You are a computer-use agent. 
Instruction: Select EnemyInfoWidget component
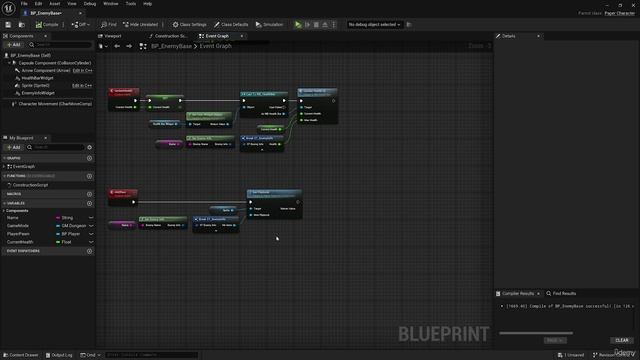click(x=38, y=93)
